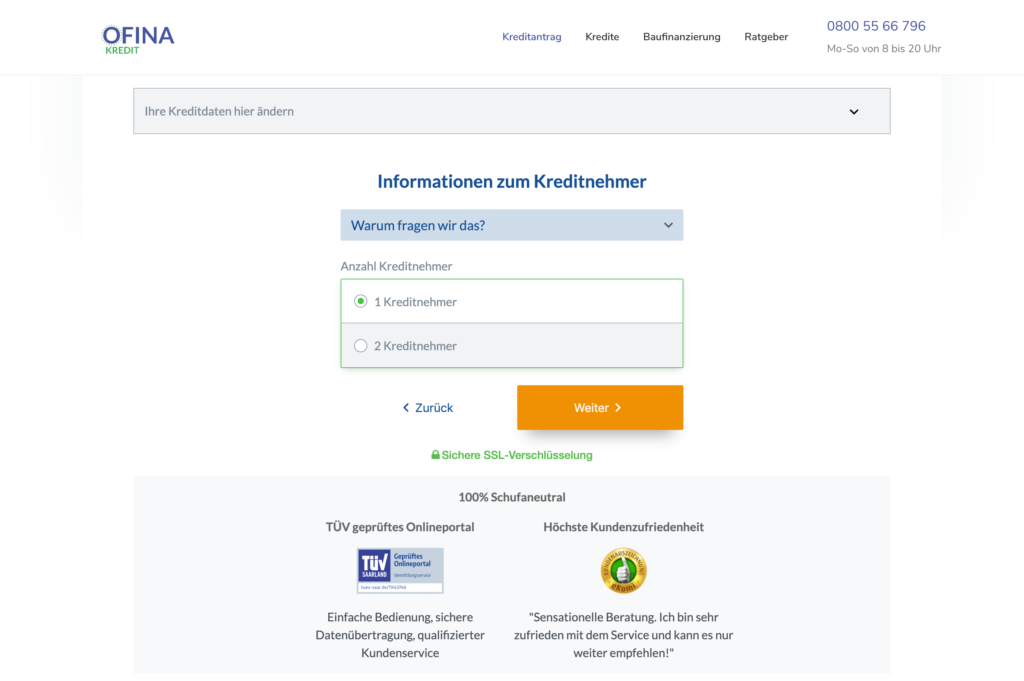Open the Baufinanzierung menu item
1024x681 pixels.
[681, 37]
